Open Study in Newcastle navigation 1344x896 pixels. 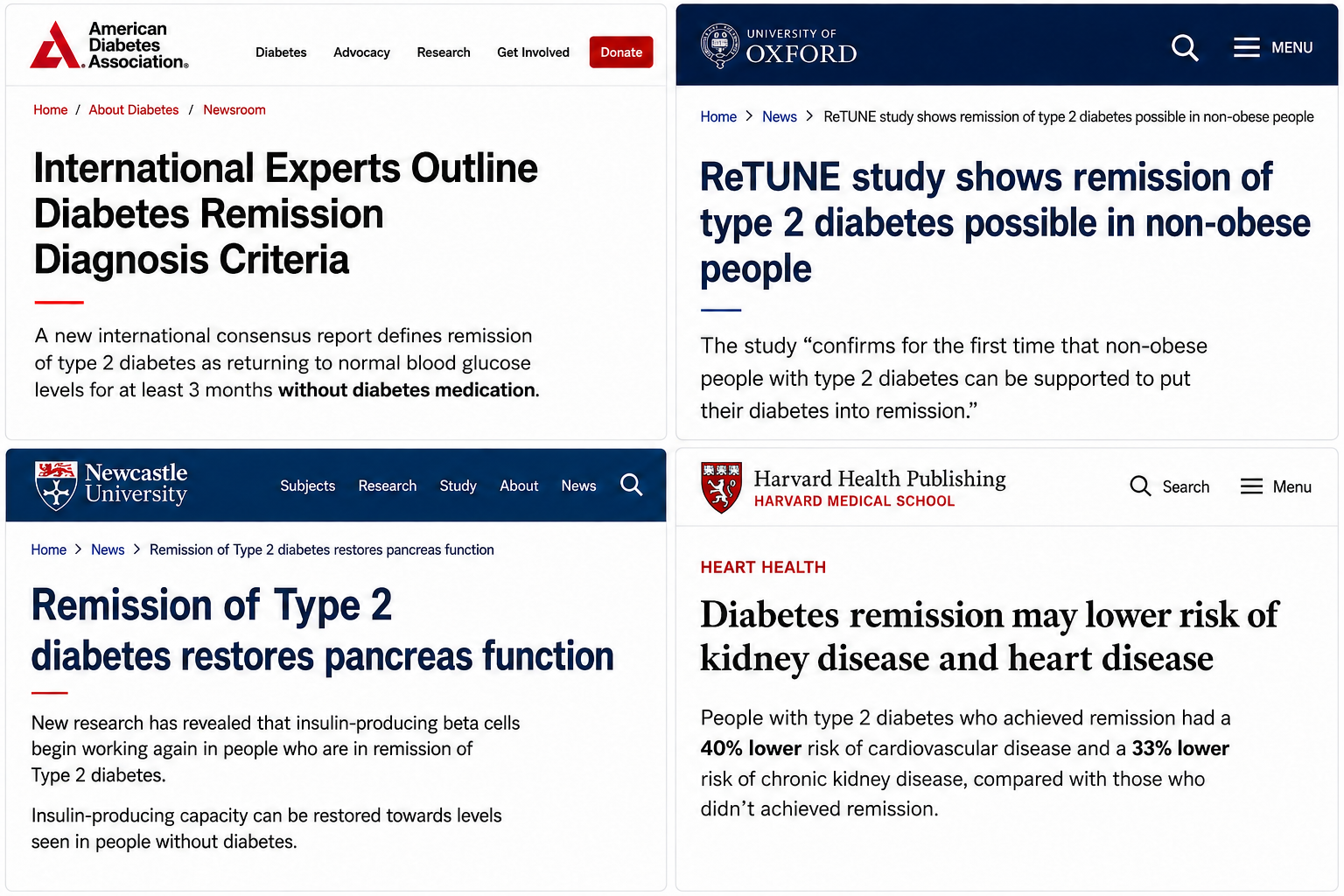pos(458,486)
